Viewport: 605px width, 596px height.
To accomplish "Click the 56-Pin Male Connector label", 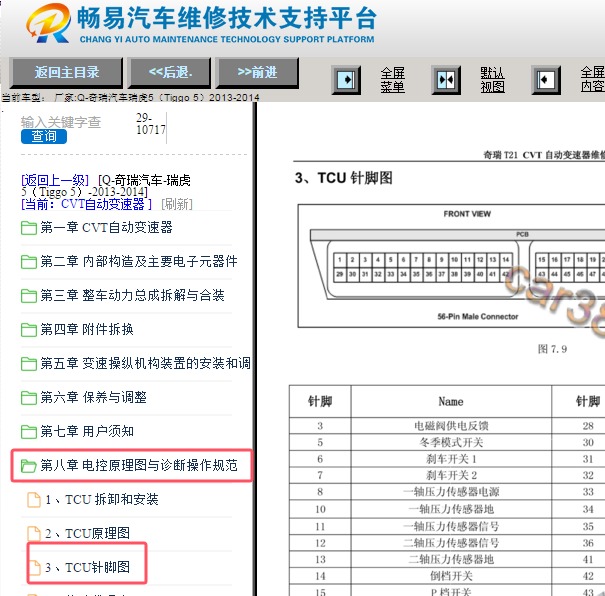I will point(478,316).
